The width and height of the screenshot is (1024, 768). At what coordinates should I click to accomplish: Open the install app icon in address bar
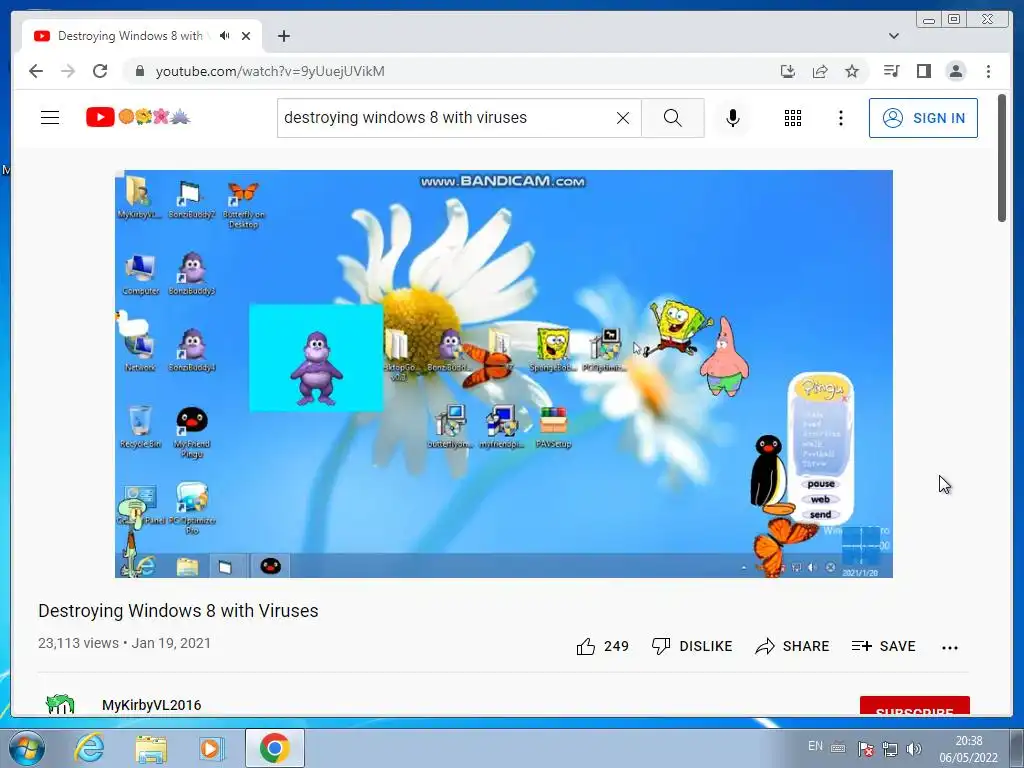(x=788, y=71)
